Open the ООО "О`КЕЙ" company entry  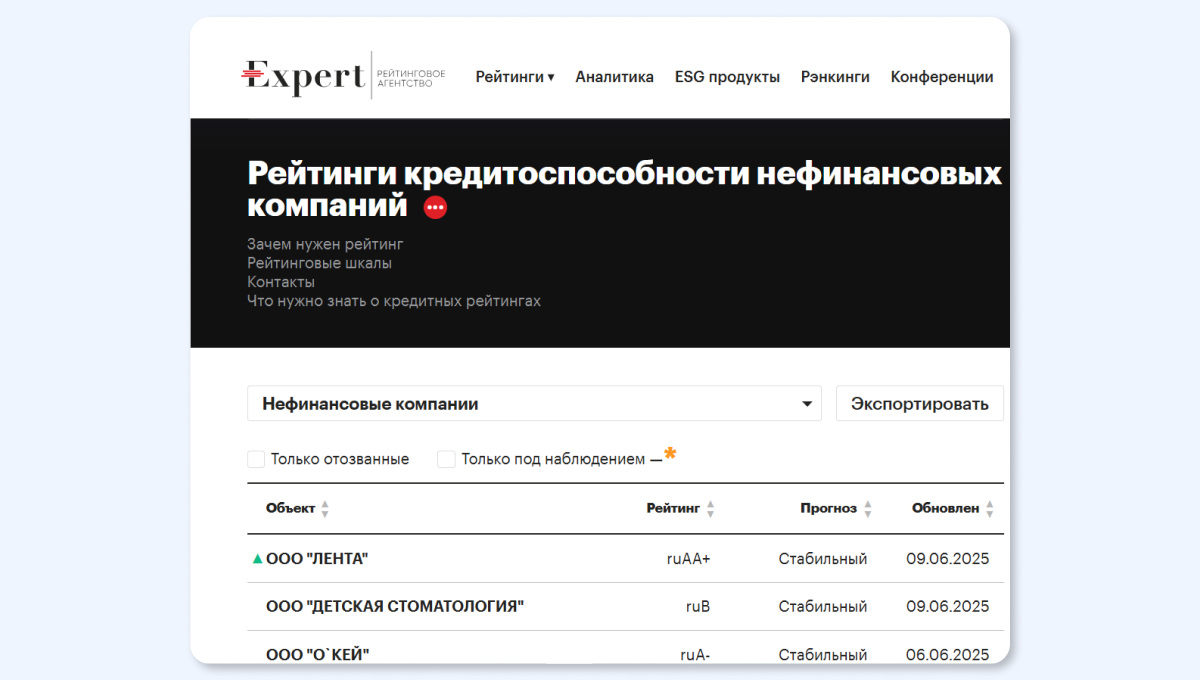coord(318,655)
